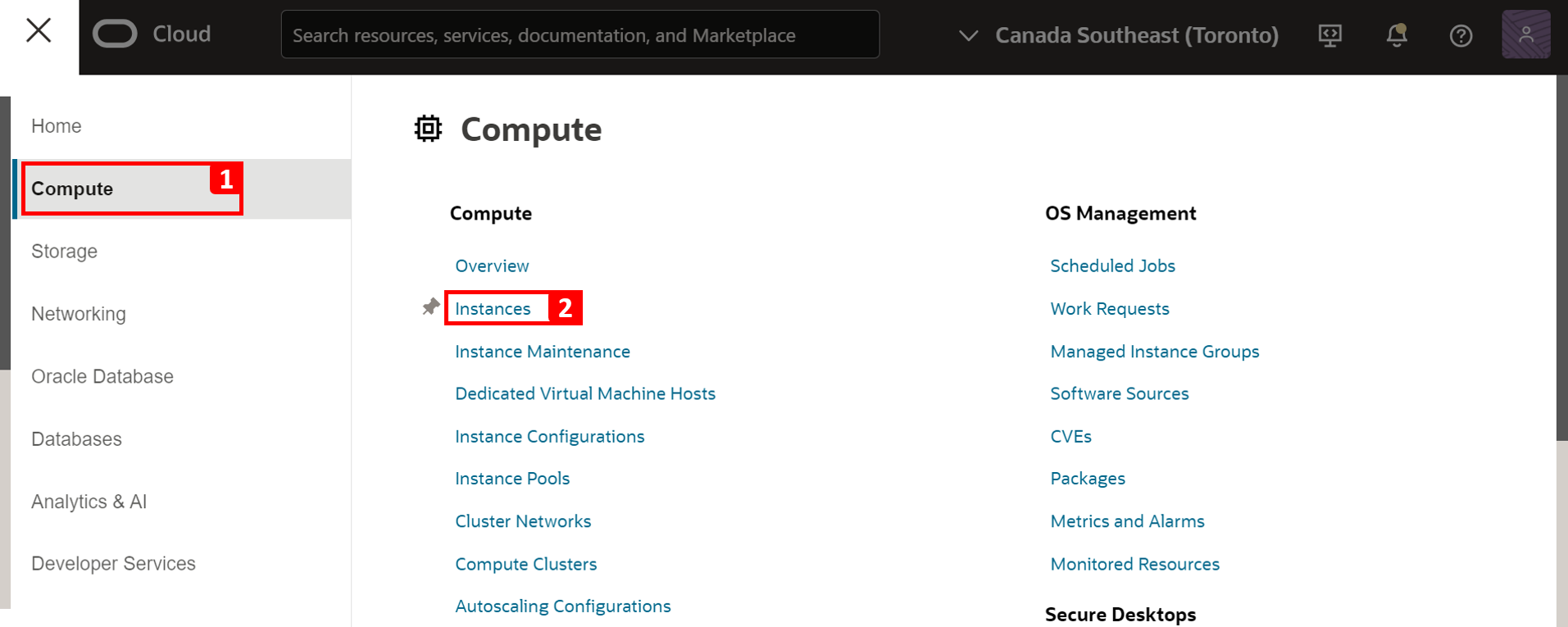Viewport: 1568px width, 627px height.
Task: Open the Scheduled Jobs link
Action: (x=1112, y=266)
